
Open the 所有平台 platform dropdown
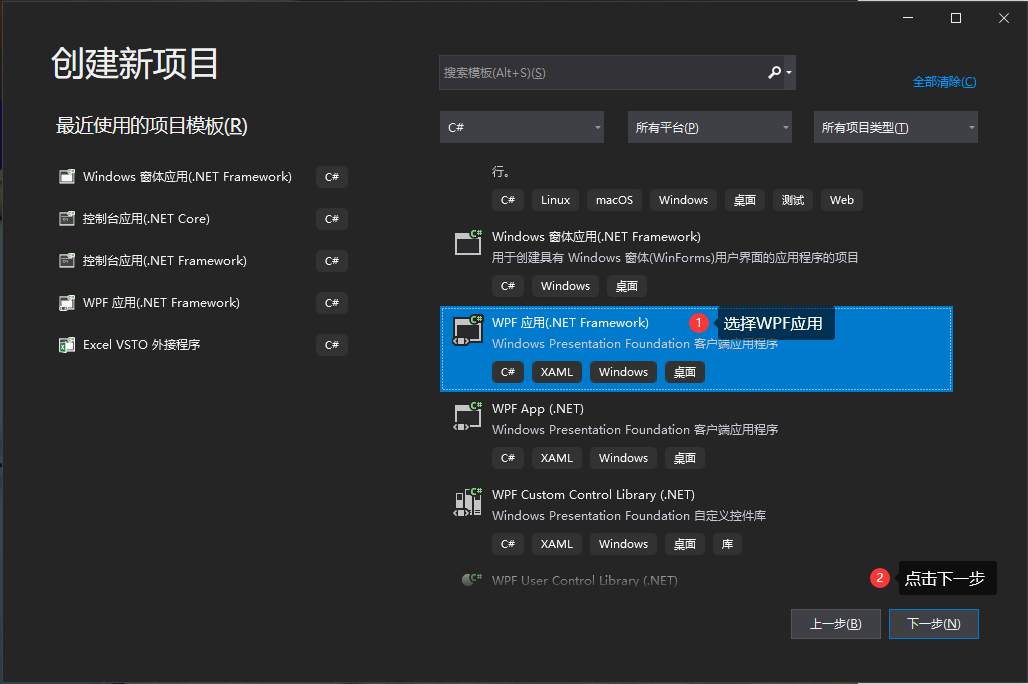point(709,127)
